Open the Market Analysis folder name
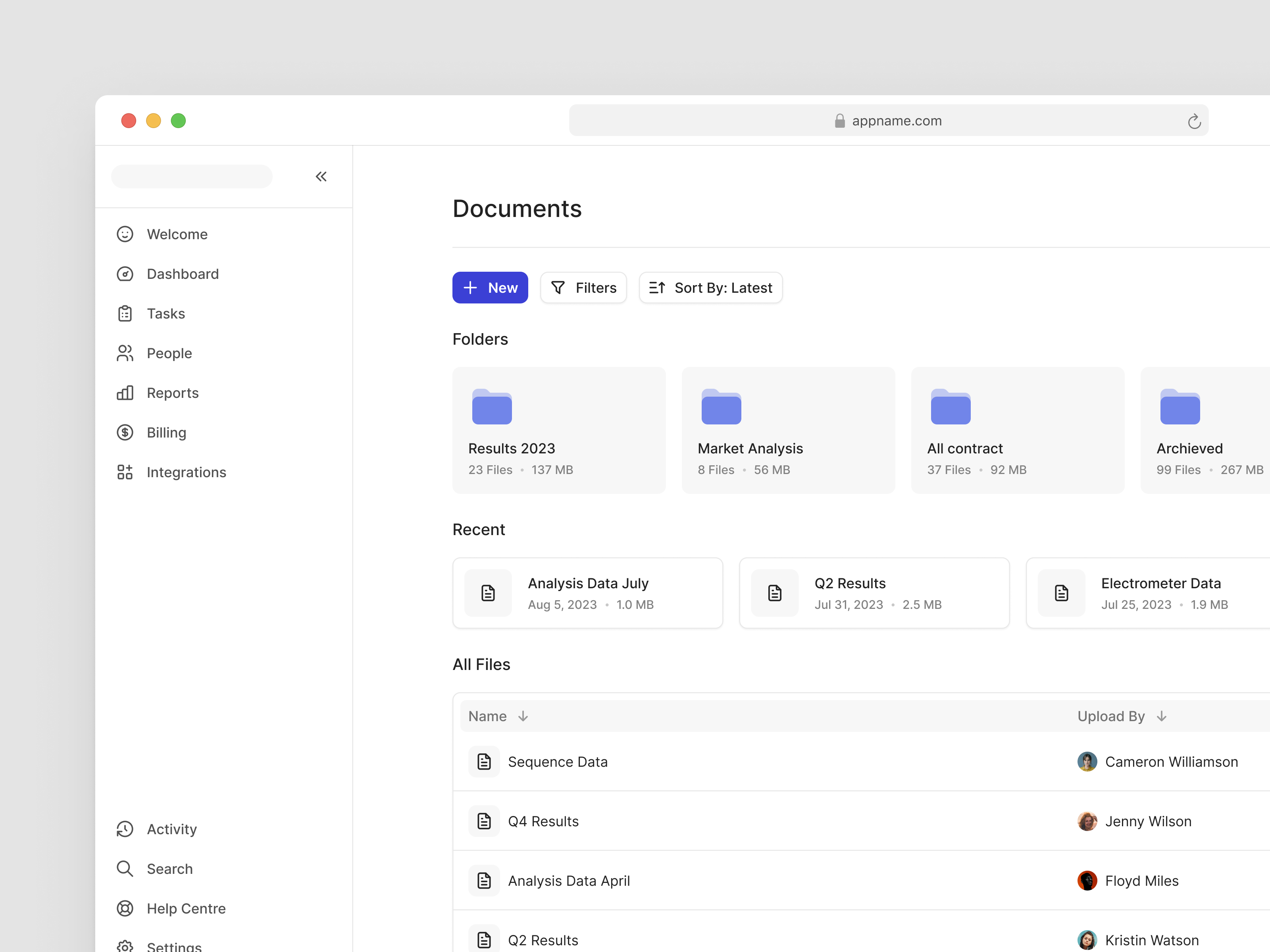1270x952 pixels. [750, 448]
